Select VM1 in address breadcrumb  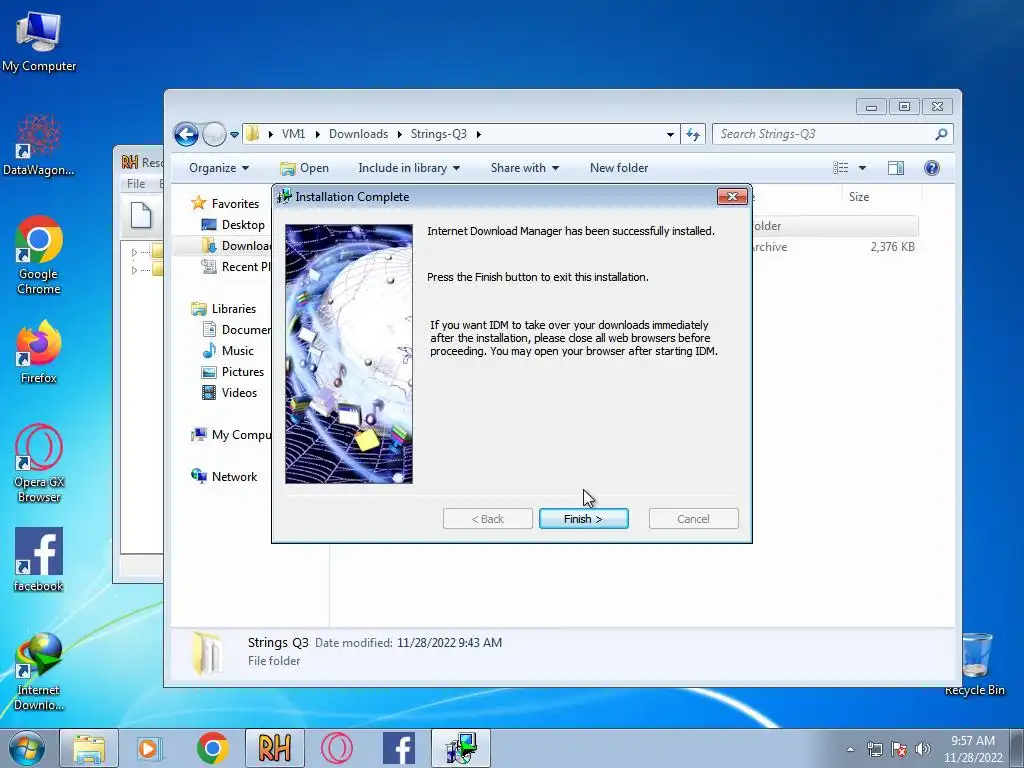coord(293,134)
